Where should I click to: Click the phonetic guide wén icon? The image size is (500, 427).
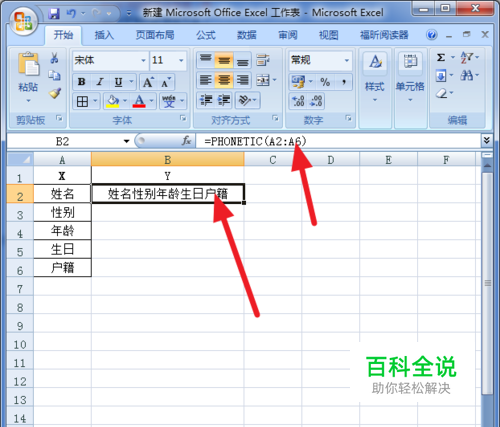point(169,101)
